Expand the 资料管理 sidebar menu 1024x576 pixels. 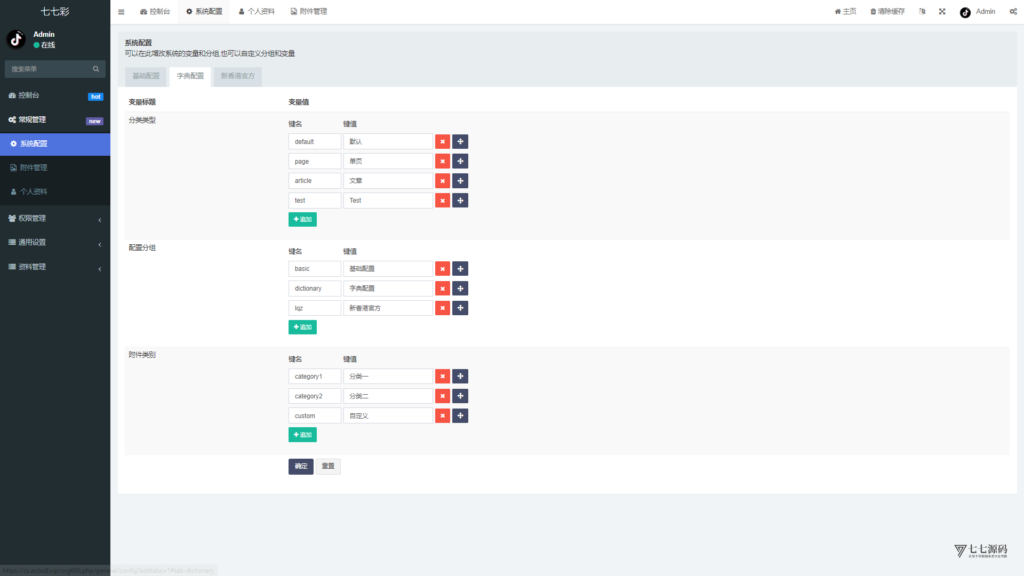point(55,267)
